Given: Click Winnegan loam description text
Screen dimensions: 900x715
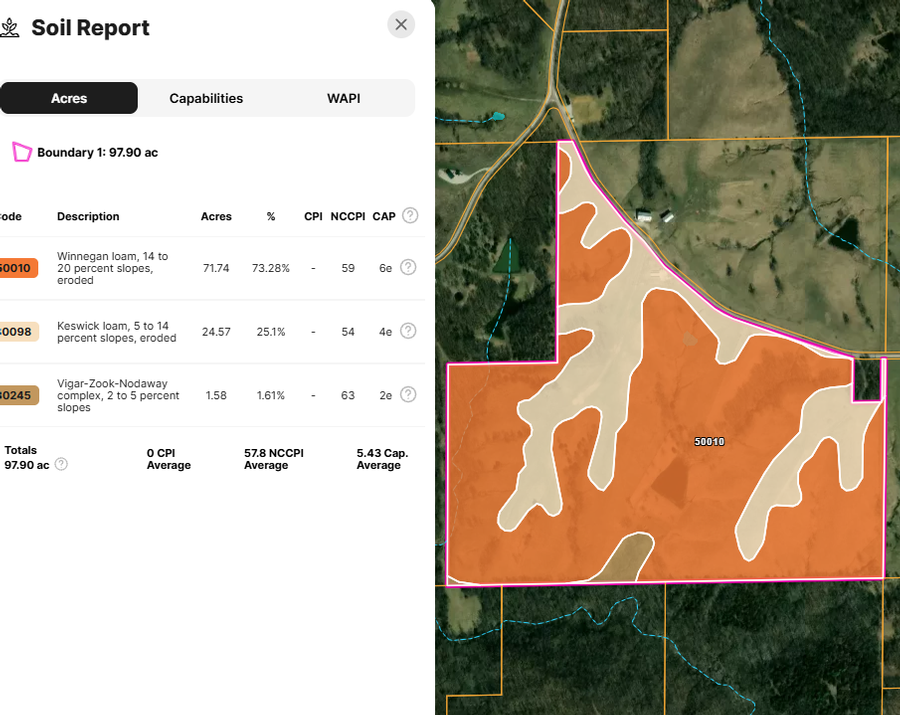Looking at the screenshot, I should click(x=112, y=268).
